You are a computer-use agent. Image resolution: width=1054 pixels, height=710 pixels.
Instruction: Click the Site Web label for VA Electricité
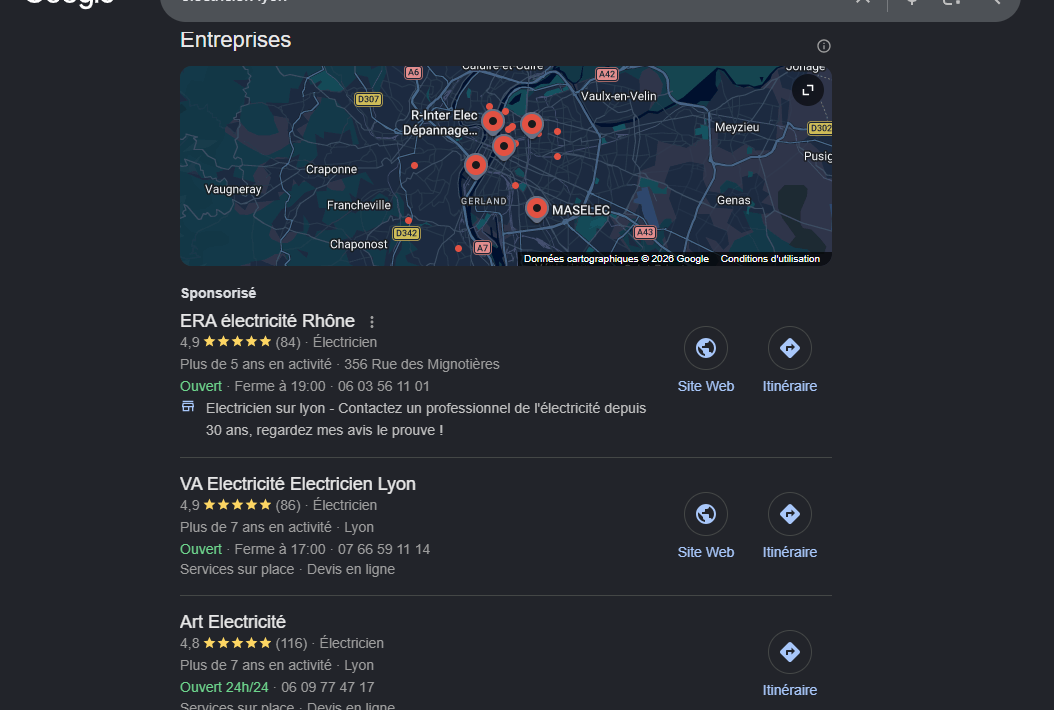tap(706, 552)
